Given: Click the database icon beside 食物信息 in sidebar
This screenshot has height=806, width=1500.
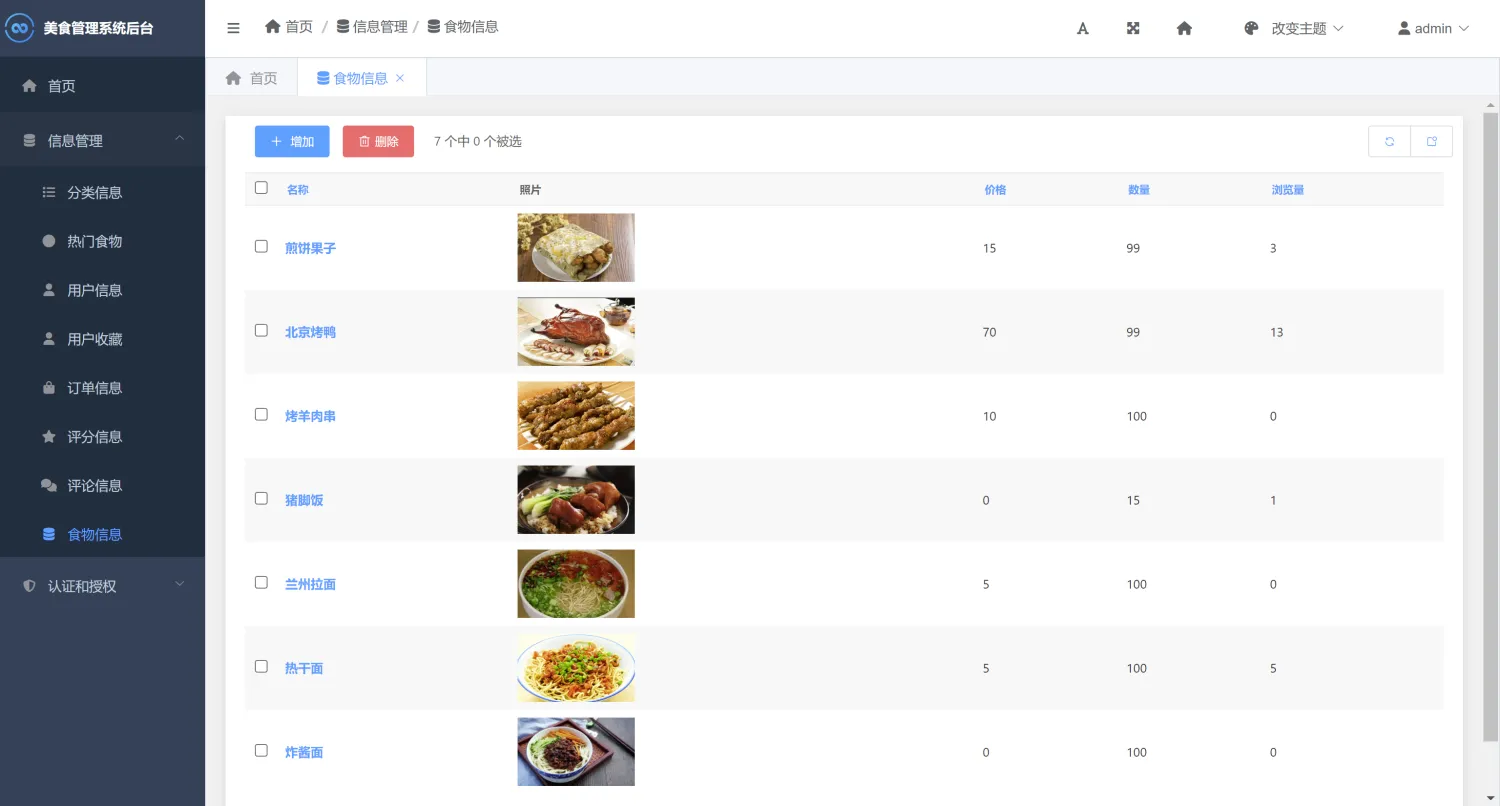Looking at the screenshot, I should (x=49, y=535).
